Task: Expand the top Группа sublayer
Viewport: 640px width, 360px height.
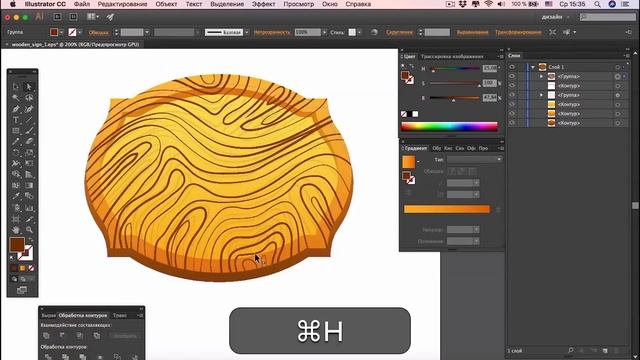Action: click(x=542, y=76)
